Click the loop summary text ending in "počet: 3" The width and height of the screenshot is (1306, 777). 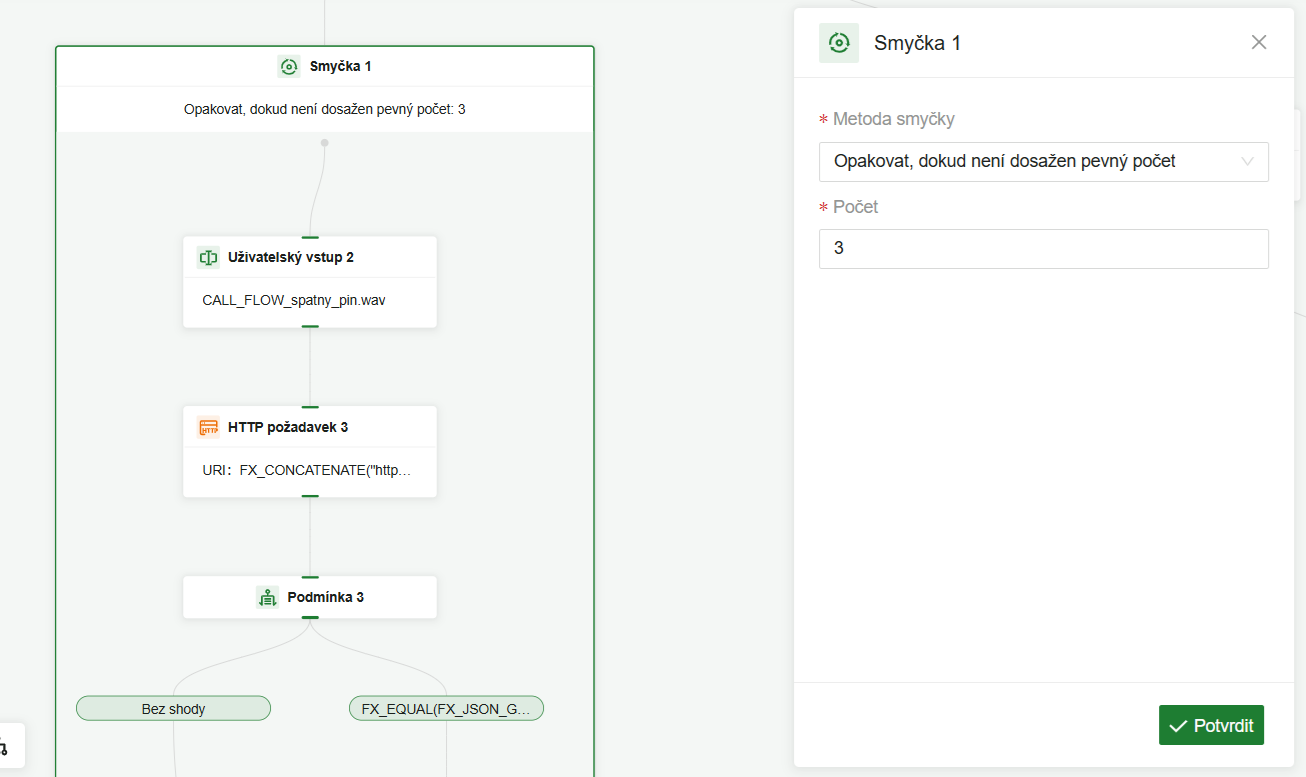tap(324, 109)
